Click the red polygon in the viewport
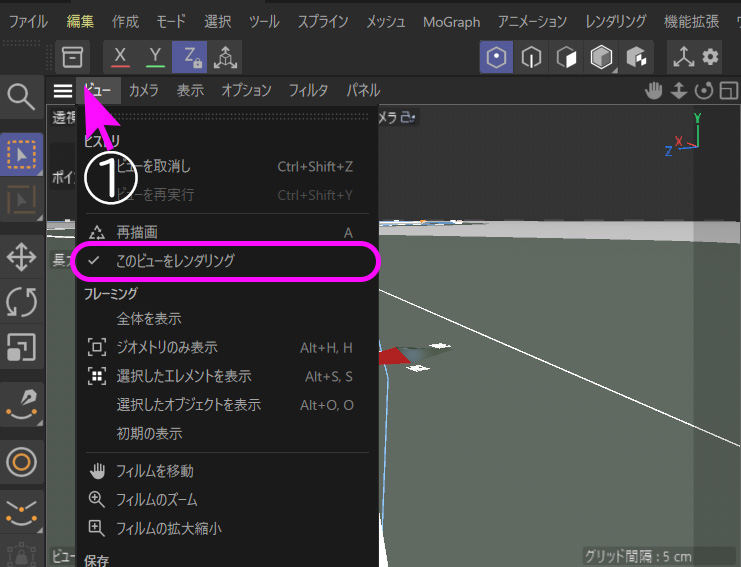 tap(395, 356)
